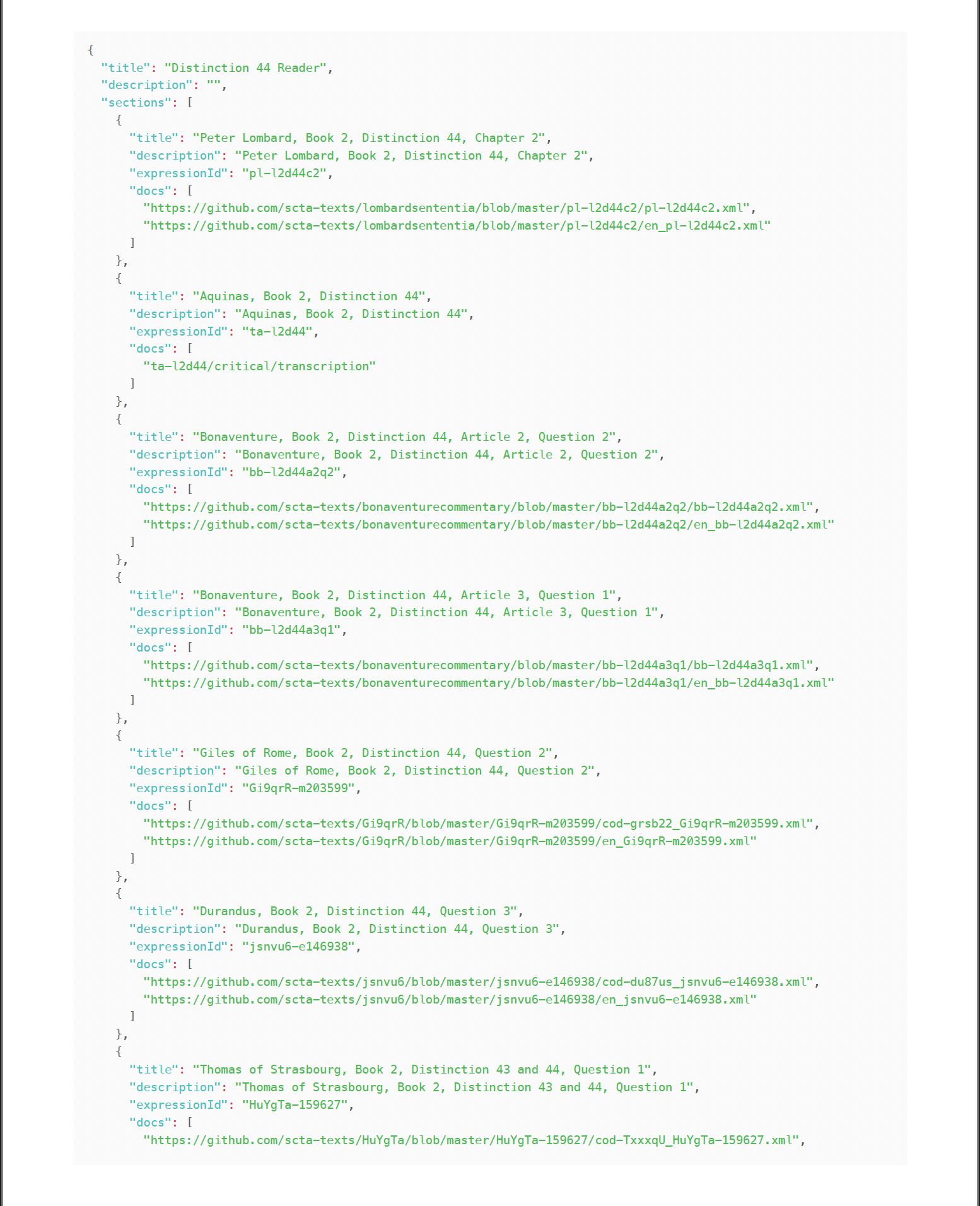The width and height of the screenshot is (980, 1206).
Task: Click the URL ending in en_jsnvu6-e146938.xml
Action: [x=450, y=1000]
